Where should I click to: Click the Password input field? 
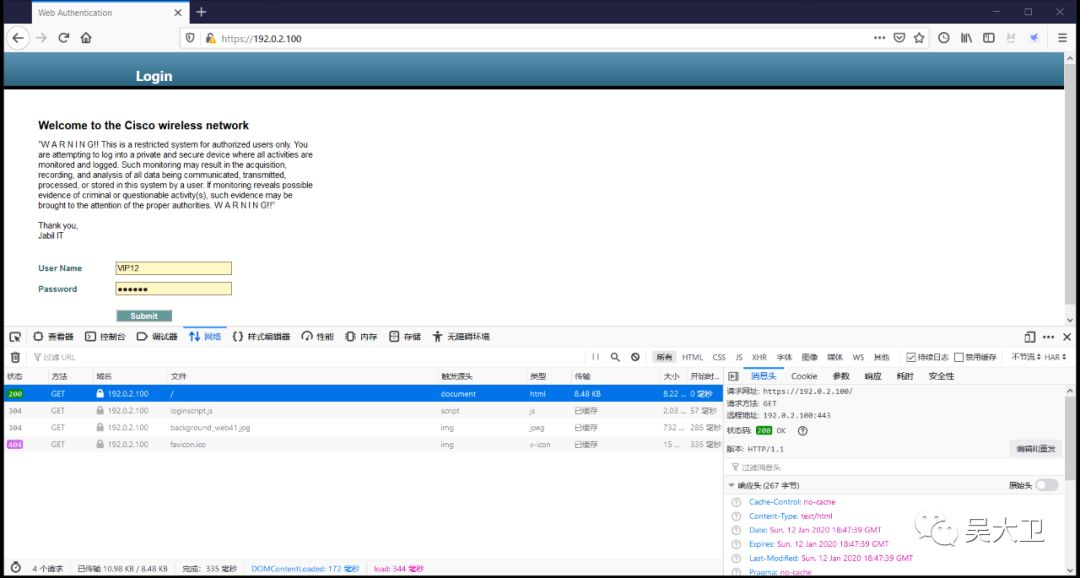click(174, 289)
